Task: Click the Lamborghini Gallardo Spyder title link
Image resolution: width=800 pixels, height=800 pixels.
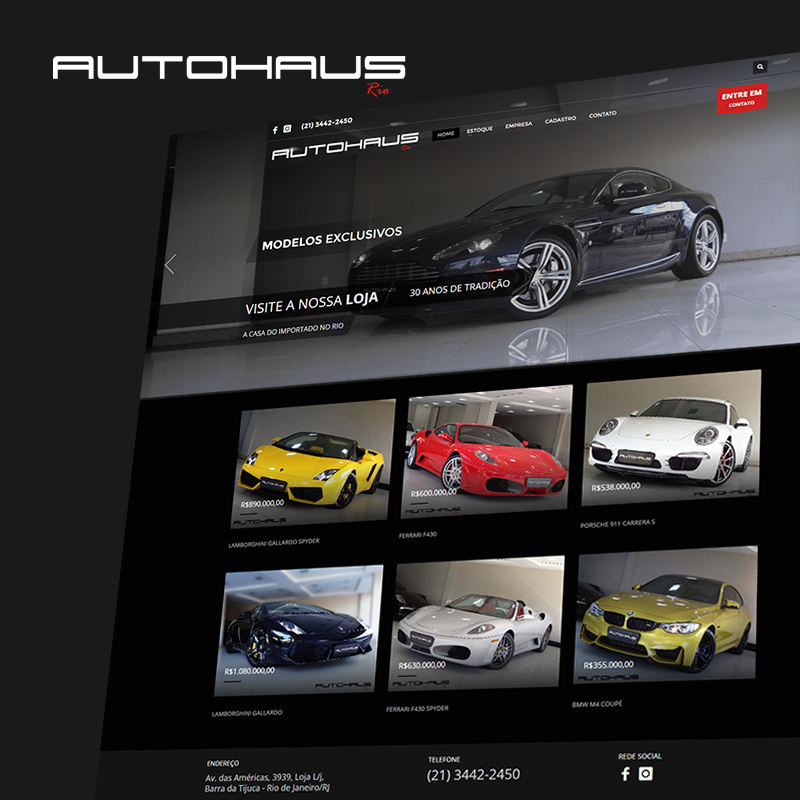Action: tap(273, 543)
